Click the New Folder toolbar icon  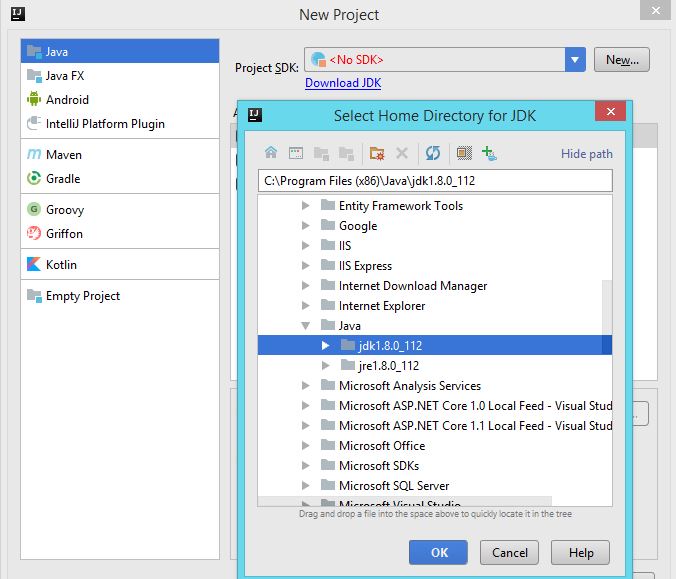[x=376, y=153]
